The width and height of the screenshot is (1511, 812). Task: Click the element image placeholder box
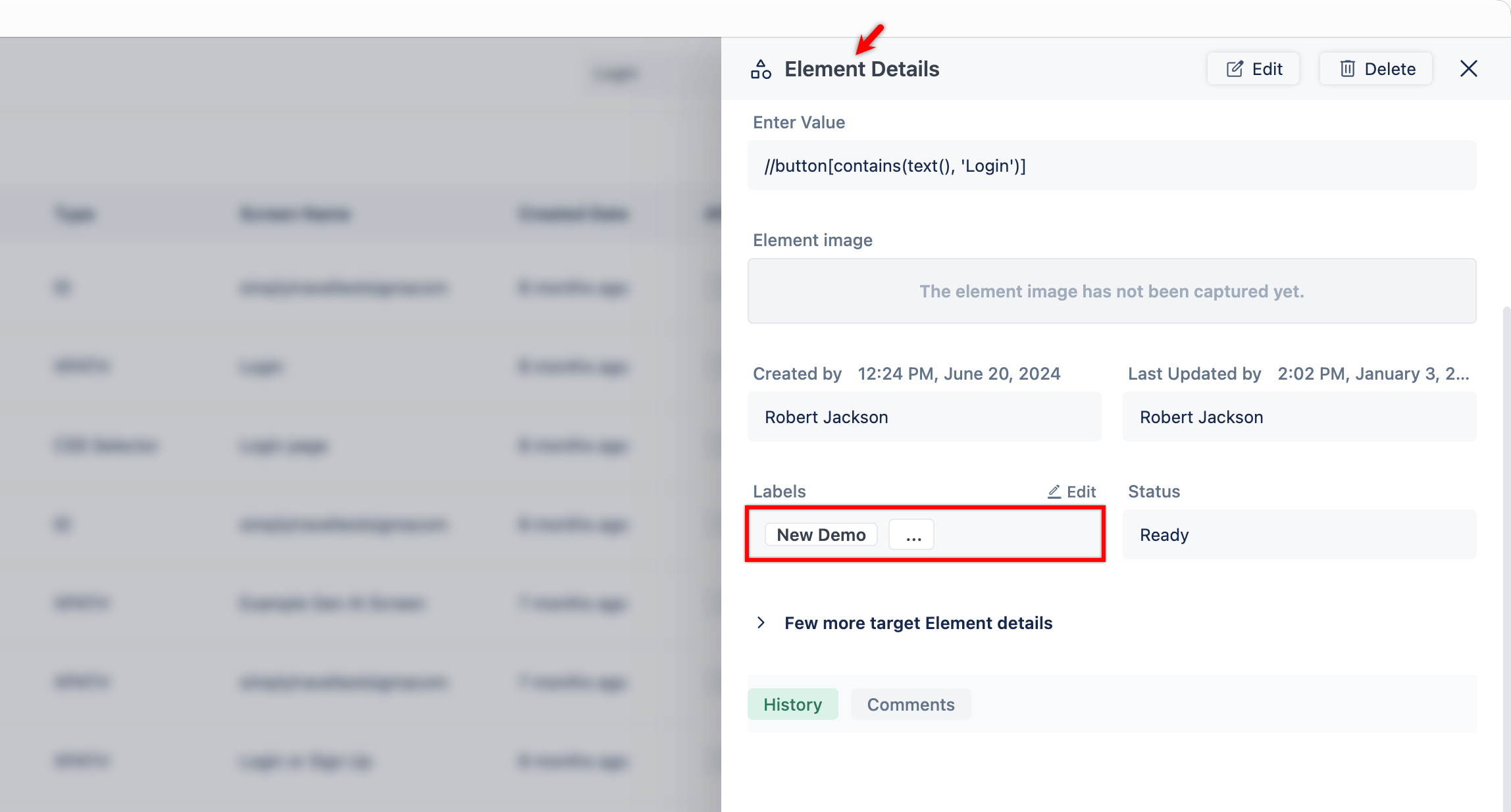1111,291
